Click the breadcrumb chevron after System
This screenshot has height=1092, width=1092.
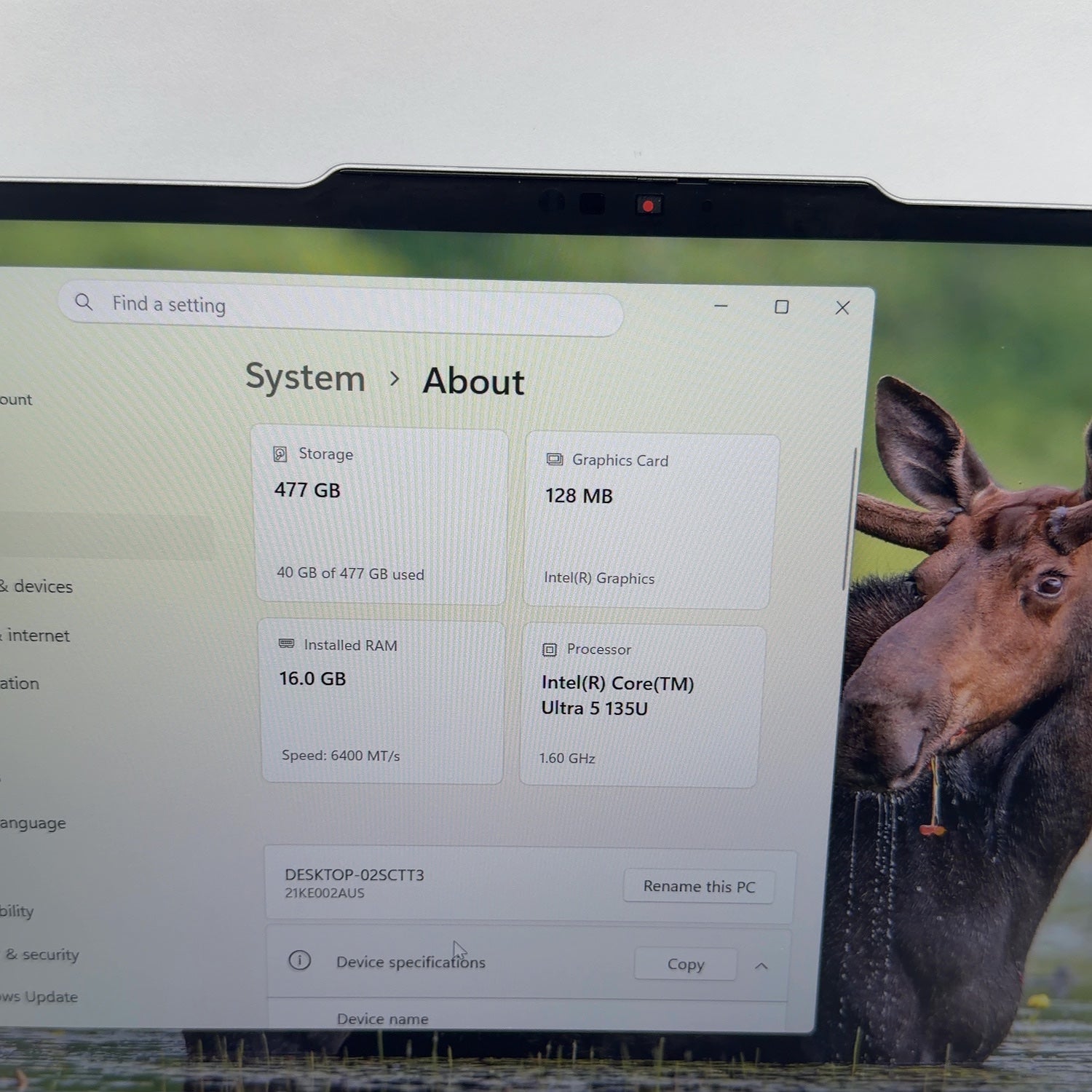(x=395, y=379)
